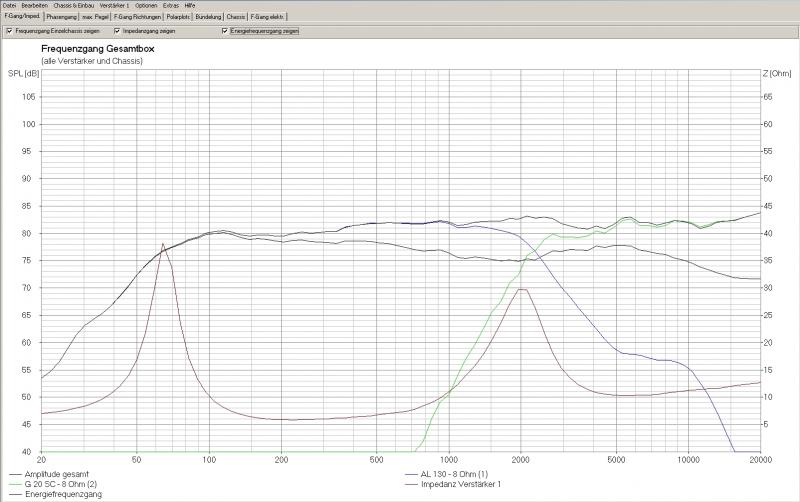Open the Extras menu
The image size is (800, 502).
171,6
